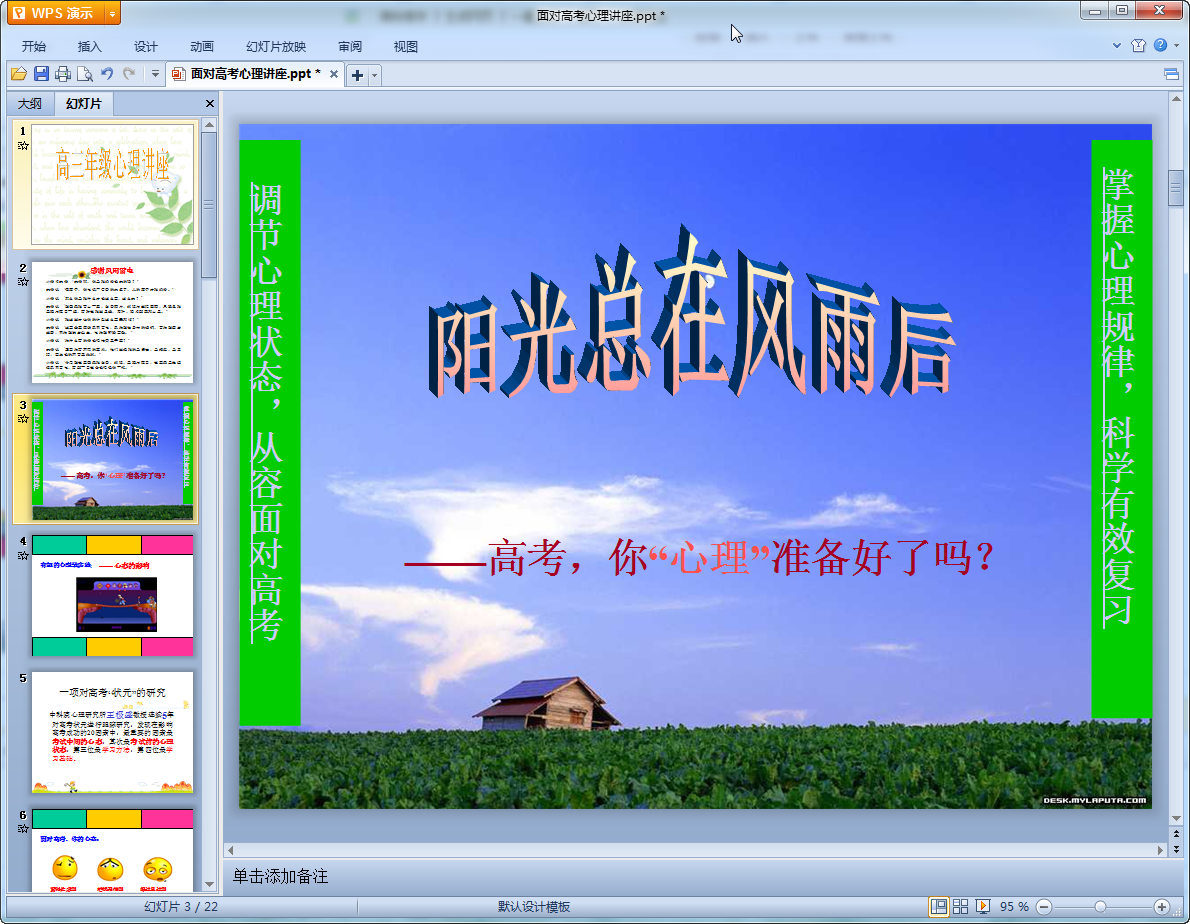This screenshot has width=1190, height=924.
Task: Select slide 1 thumbnail 高三年级心理讲座
Action: pyautogui.click(x=112, y=184)
